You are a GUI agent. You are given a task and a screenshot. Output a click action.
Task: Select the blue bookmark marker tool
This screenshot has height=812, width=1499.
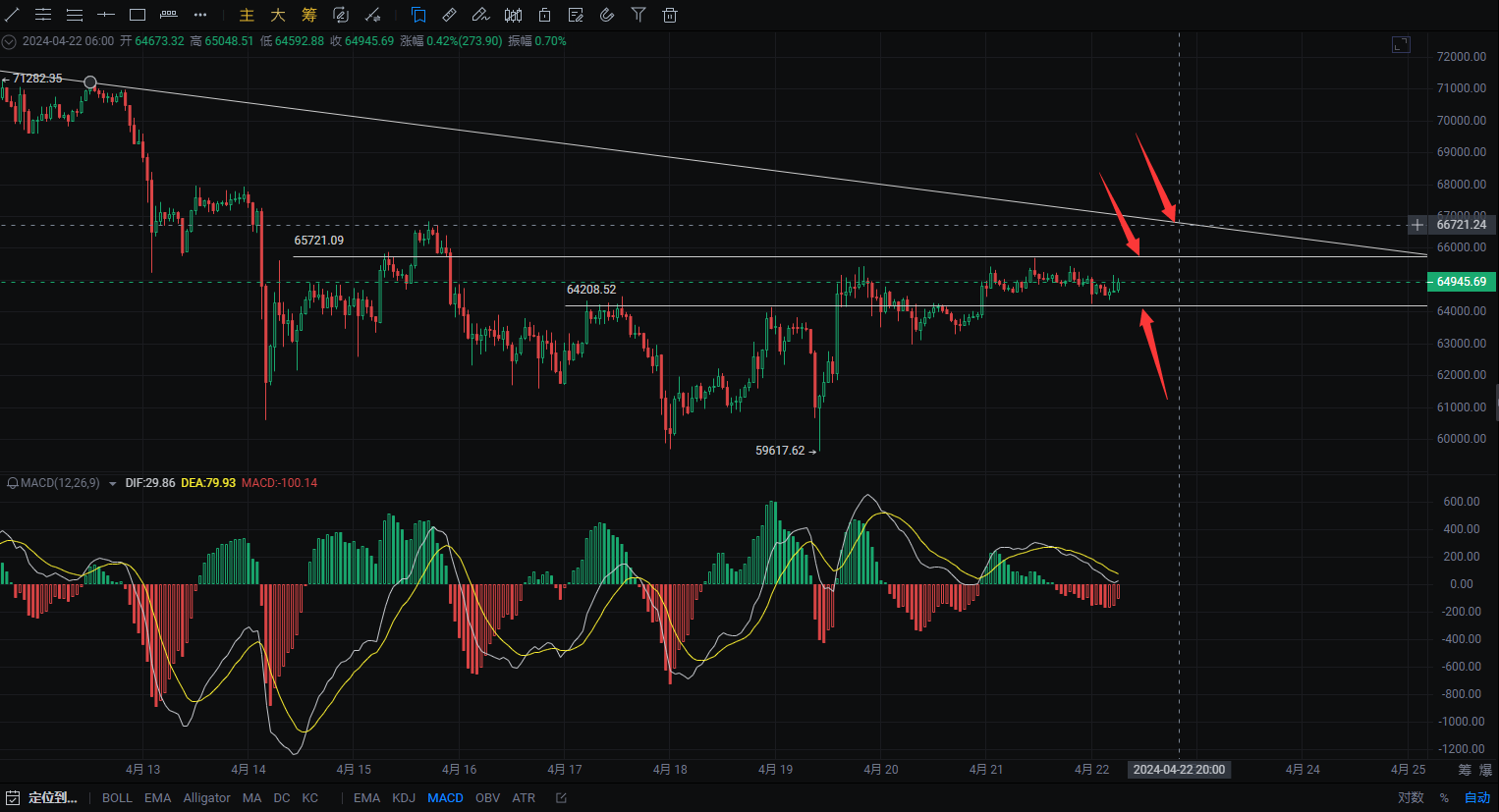pyautogui.click(x=418, y=15)
